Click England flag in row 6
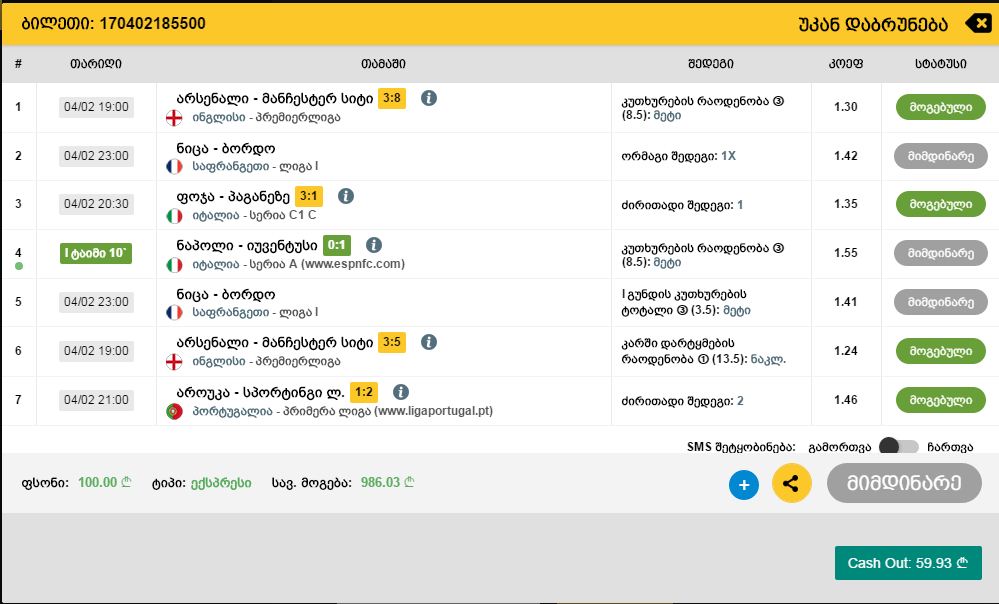999x604 pixels. tap(174, 362)
